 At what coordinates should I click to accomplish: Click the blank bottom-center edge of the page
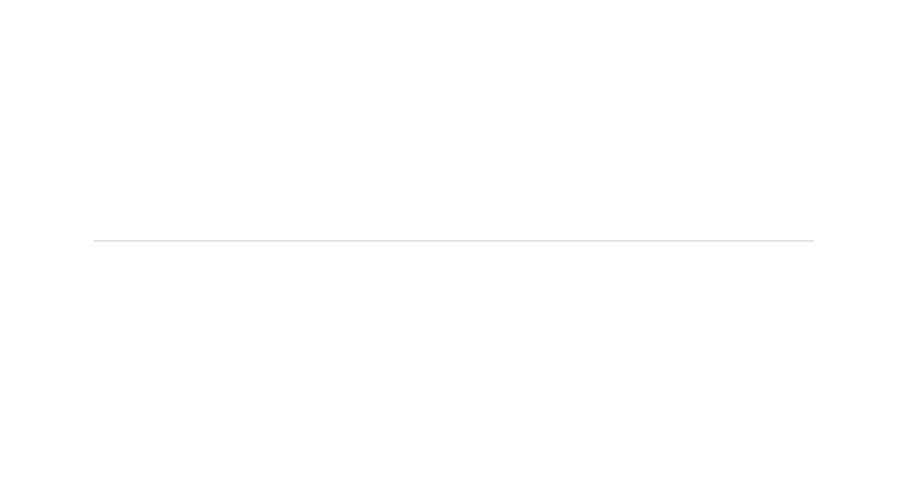[x=454, y=471]
